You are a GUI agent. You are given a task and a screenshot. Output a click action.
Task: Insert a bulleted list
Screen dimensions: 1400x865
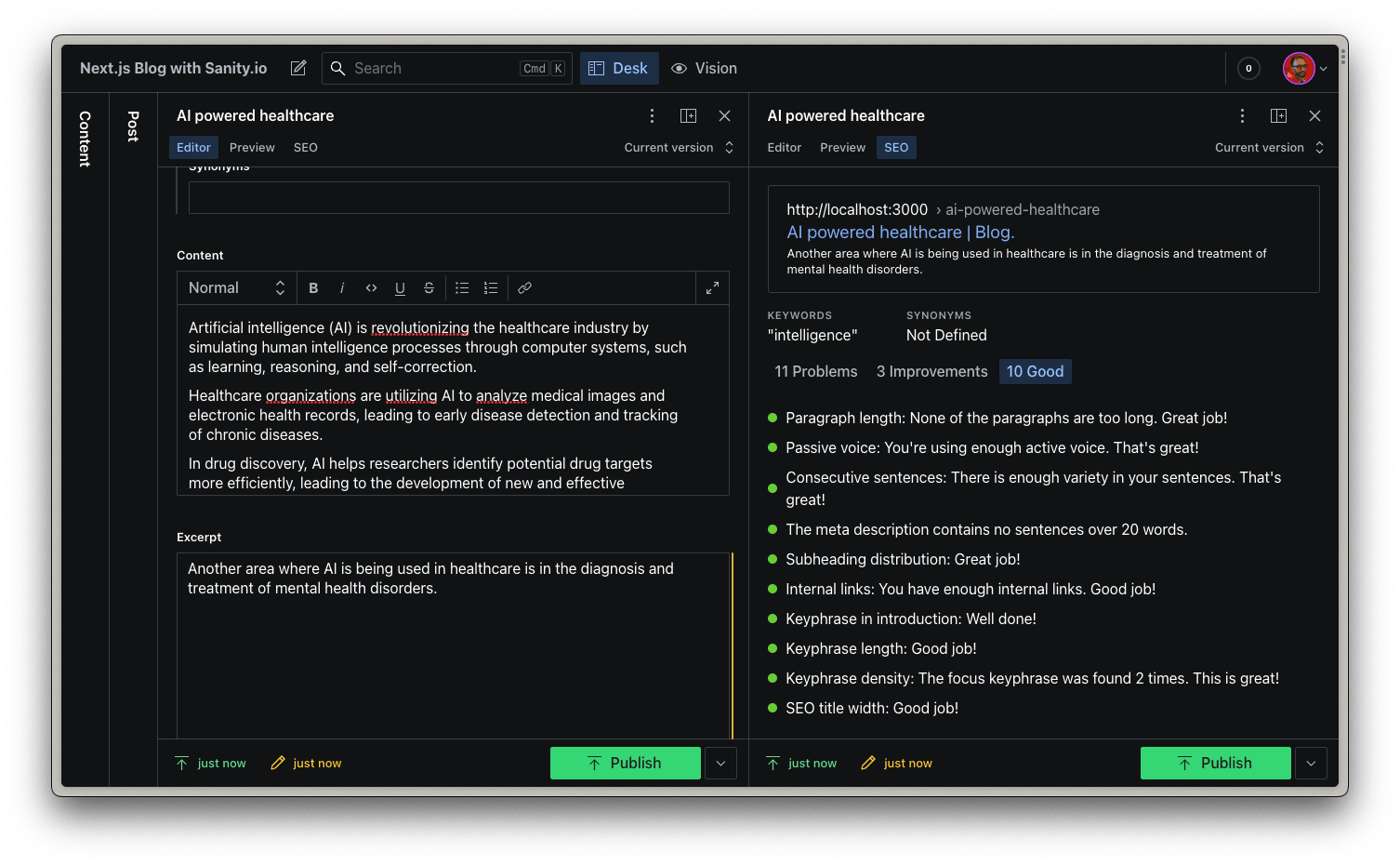click(x=462, y=287)
